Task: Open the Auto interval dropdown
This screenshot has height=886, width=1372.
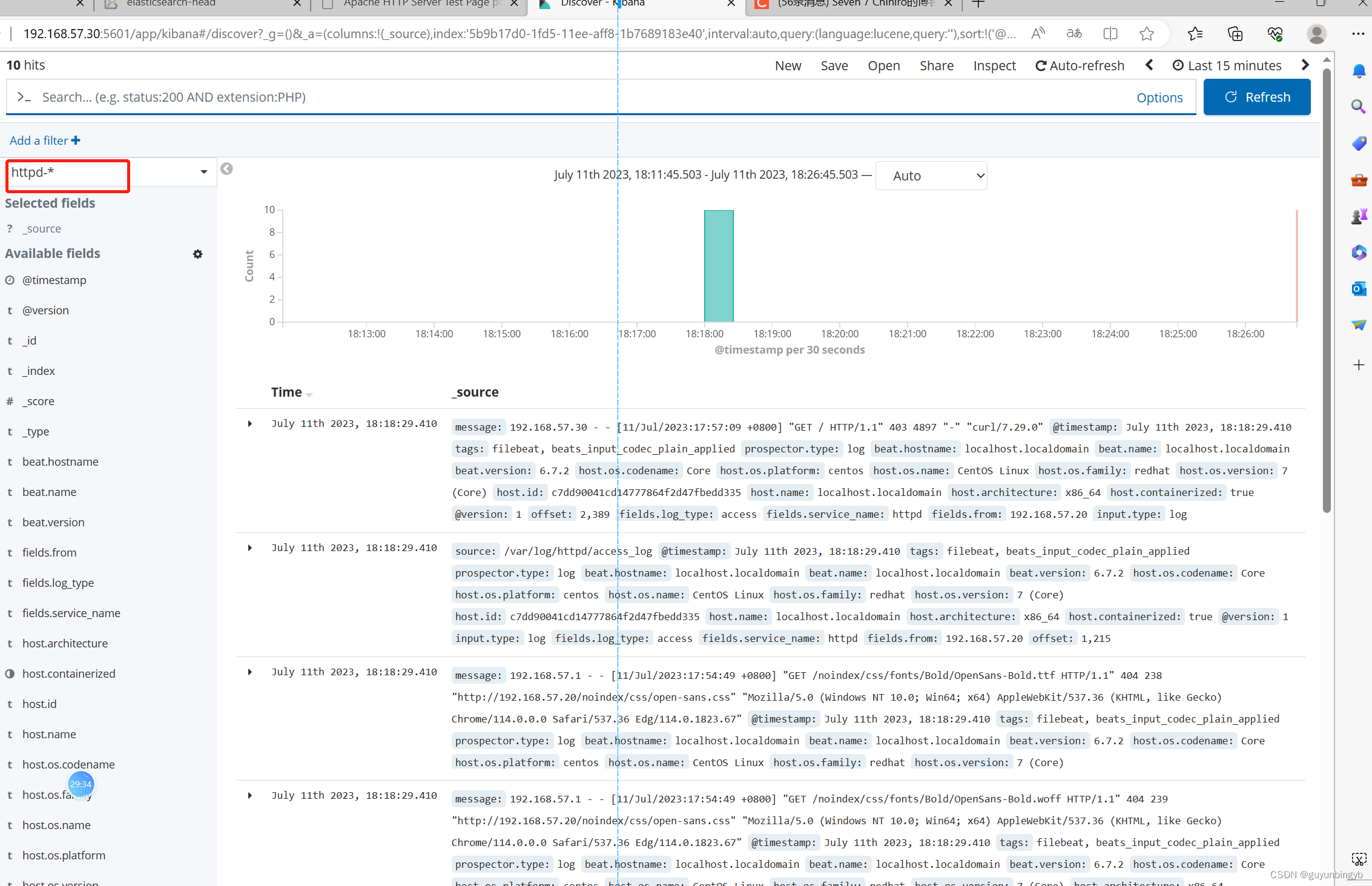Action: (x=931, y=176)
